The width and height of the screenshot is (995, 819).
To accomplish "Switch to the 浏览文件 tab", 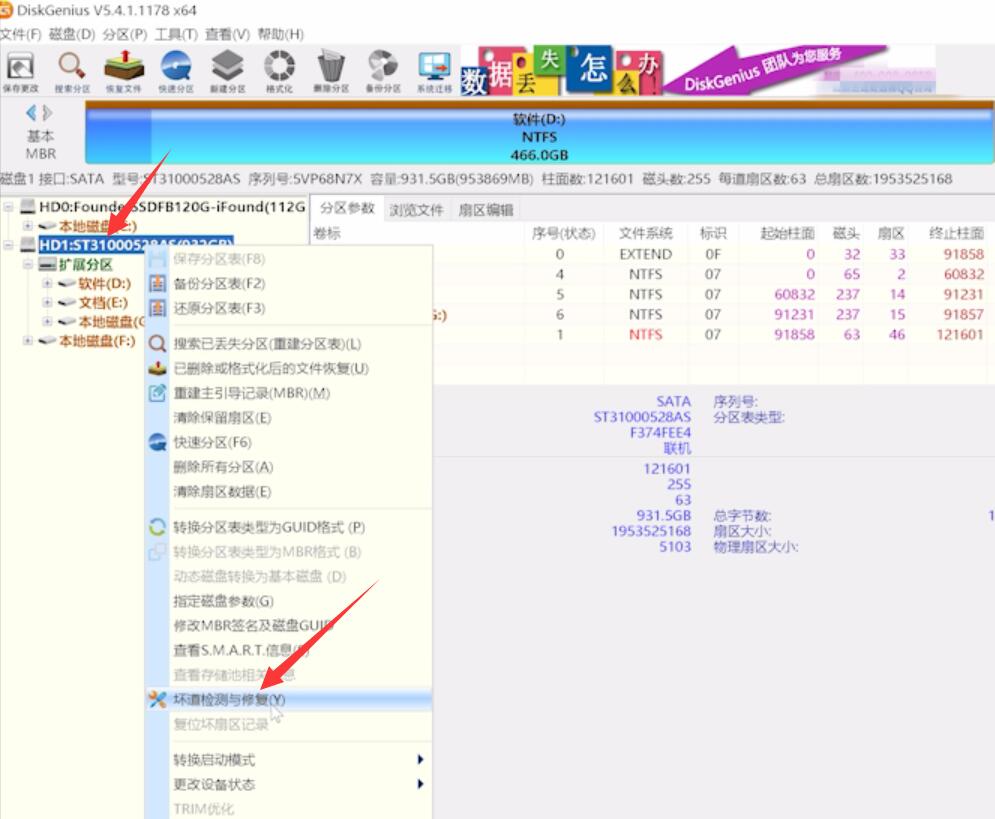I will click(x=416, y=210).
